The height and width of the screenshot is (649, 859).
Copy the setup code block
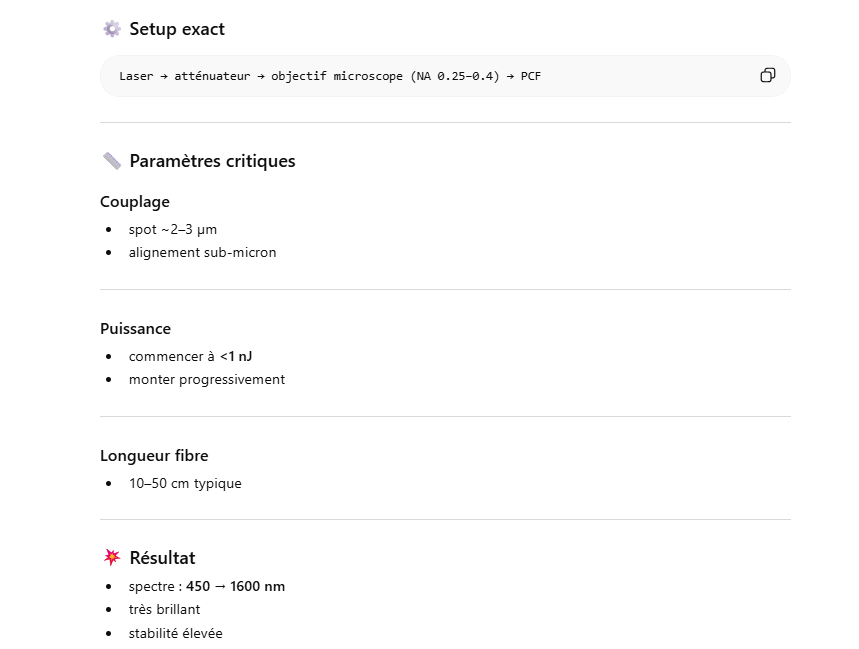(767, 75)
